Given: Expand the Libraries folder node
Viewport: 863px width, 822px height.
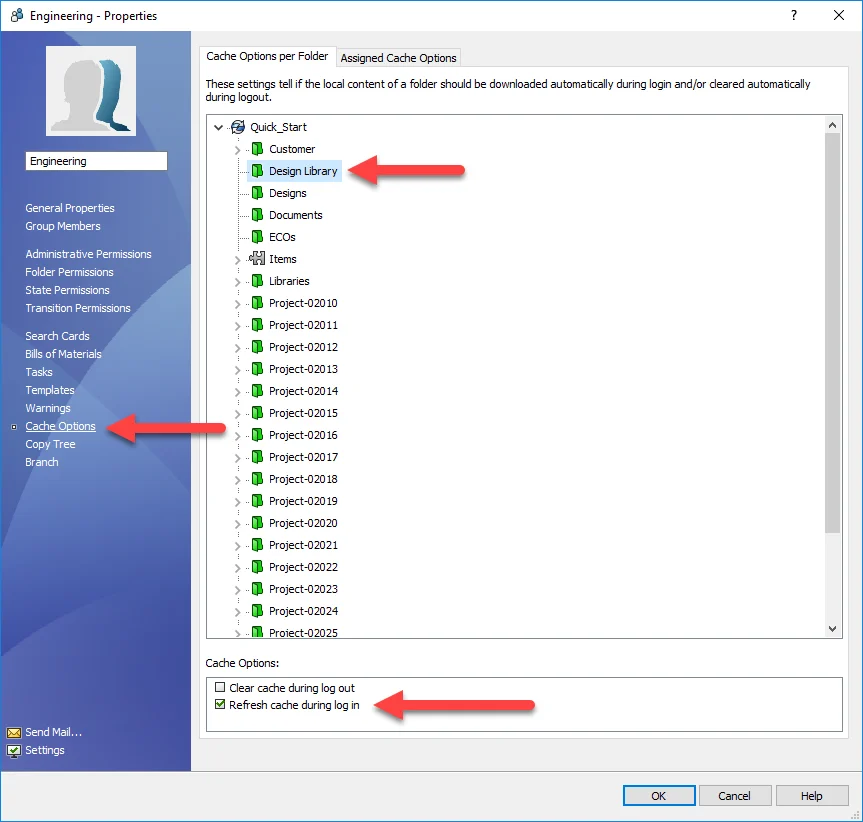Looking at the screenshot, I should [x=237, y=282].
